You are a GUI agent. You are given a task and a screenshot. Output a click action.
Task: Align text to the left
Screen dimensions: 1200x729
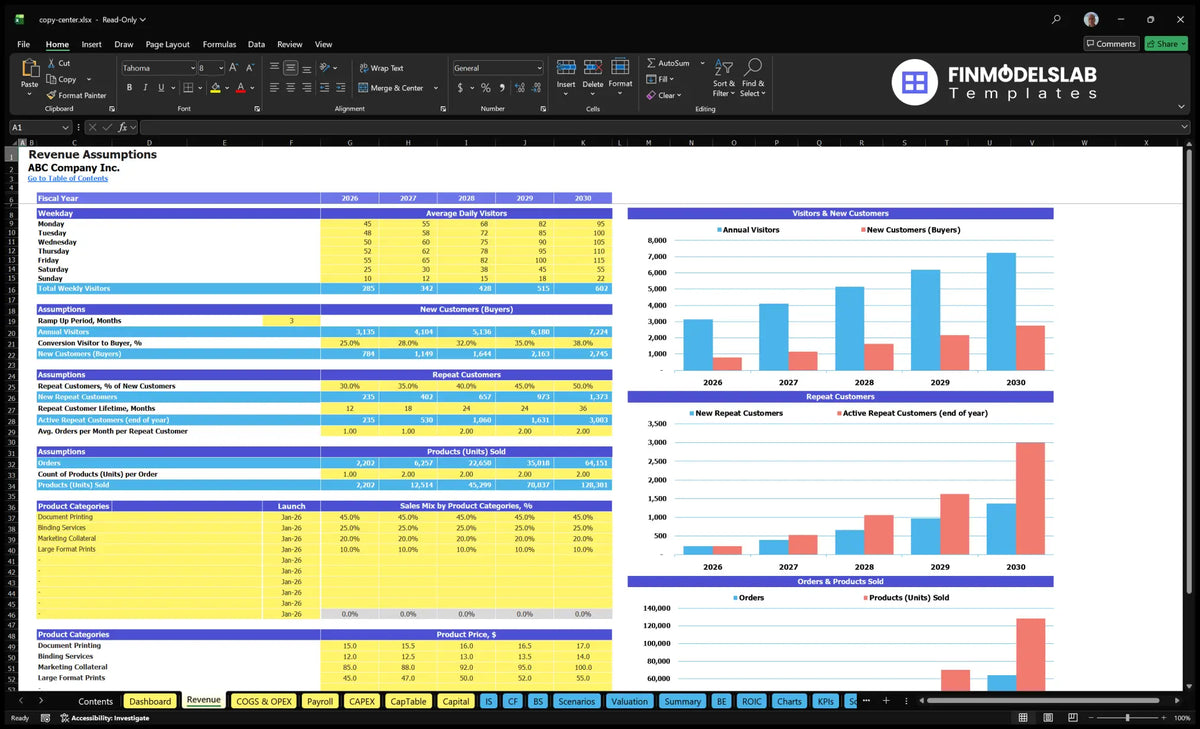click(x=274, y=88)
